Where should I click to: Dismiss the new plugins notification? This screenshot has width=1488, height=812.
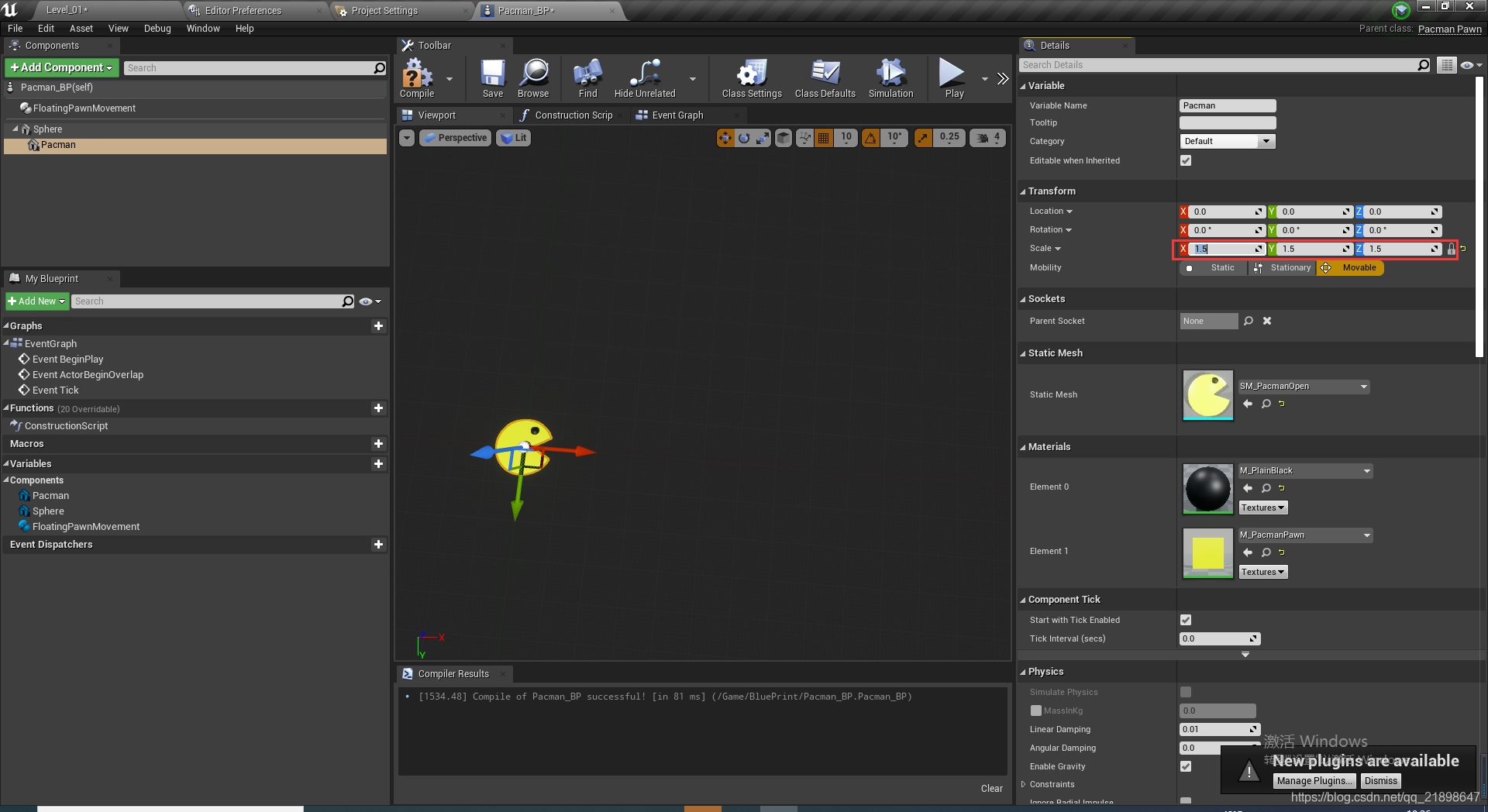[1380, 781]
